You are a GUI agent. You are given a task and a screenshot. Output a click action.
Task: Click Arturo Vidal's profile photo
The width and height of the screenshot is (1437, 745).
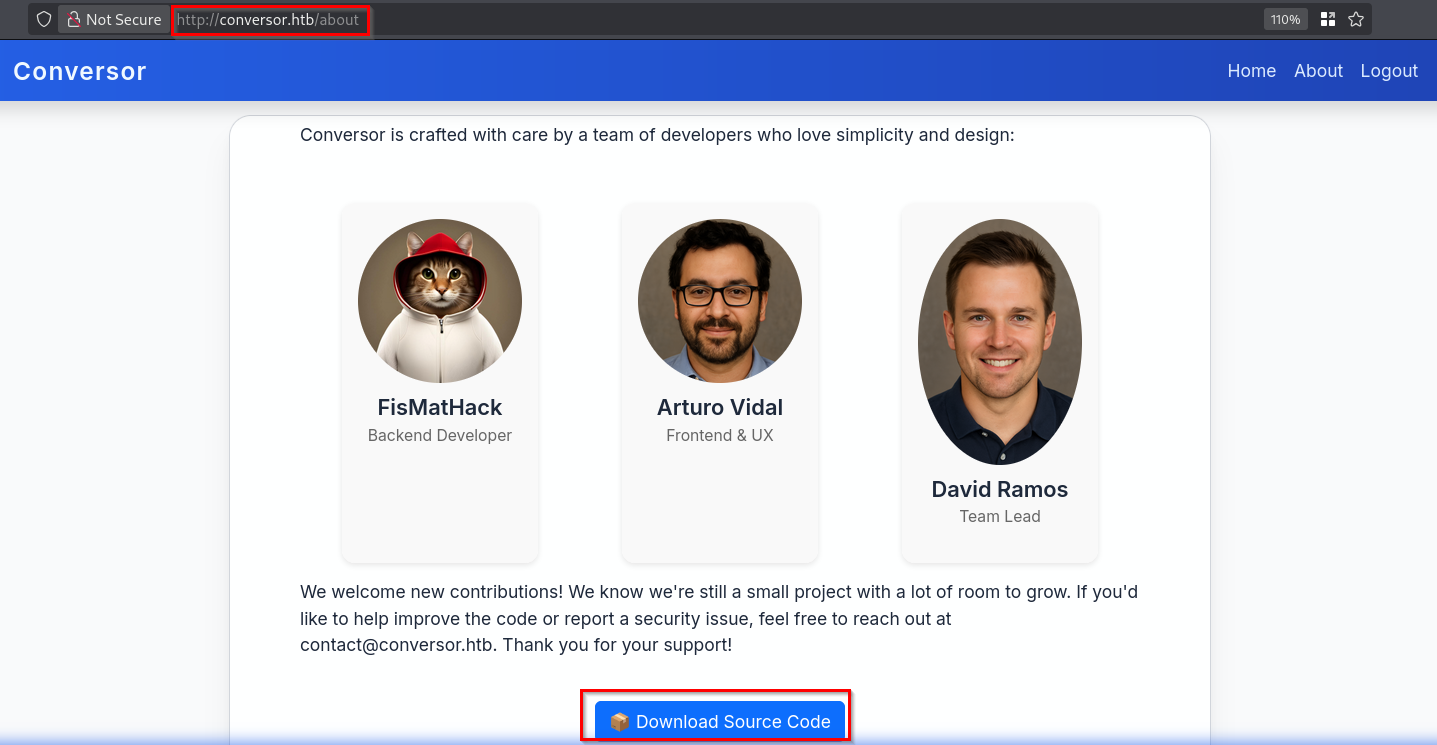[x=719, y=300]
